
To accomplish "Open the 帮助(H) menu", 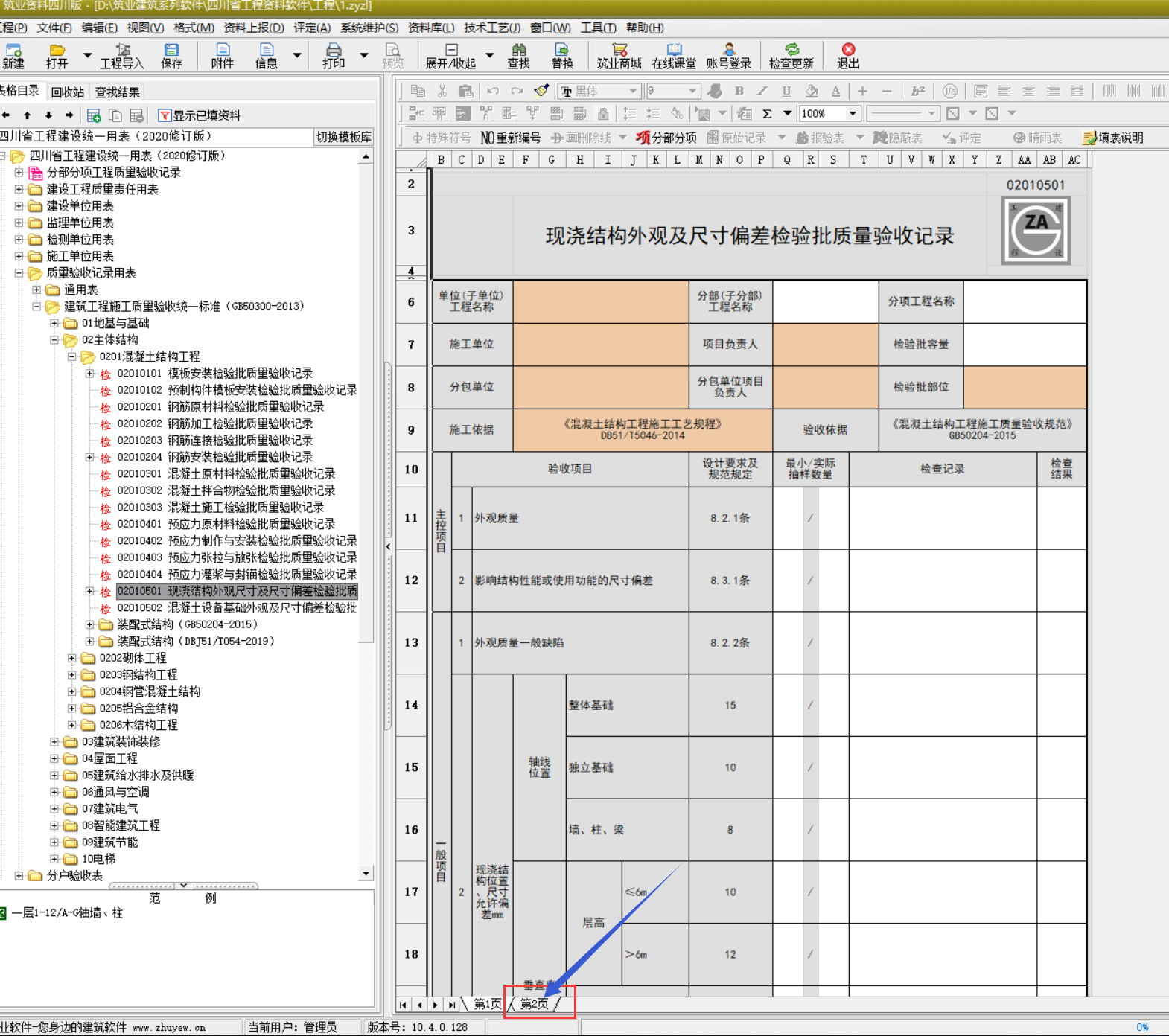I will 645,28.
